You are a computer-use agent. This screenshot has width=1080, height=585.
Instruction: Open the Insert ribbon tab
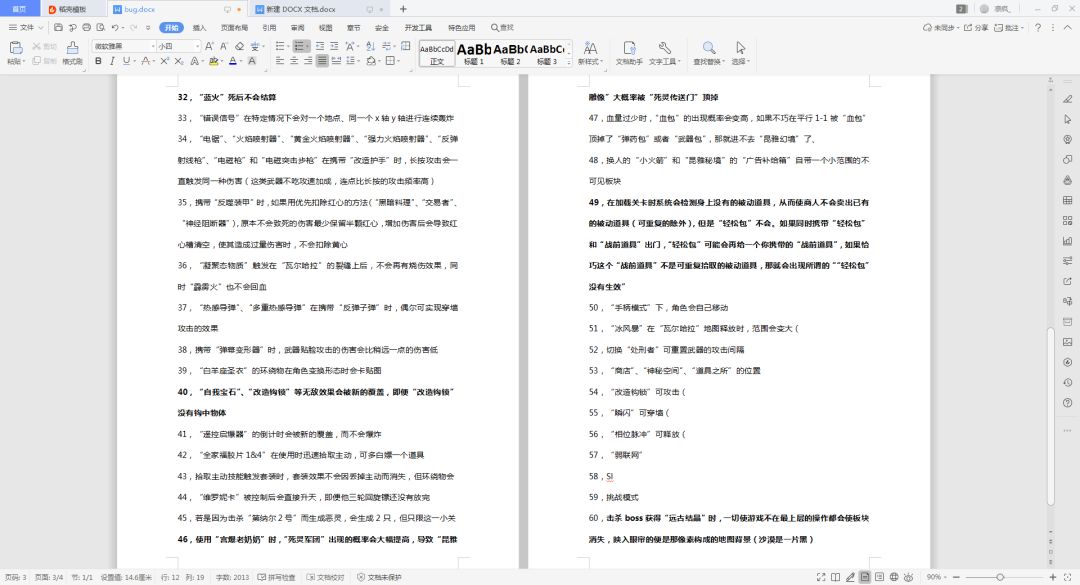[199, 28]
